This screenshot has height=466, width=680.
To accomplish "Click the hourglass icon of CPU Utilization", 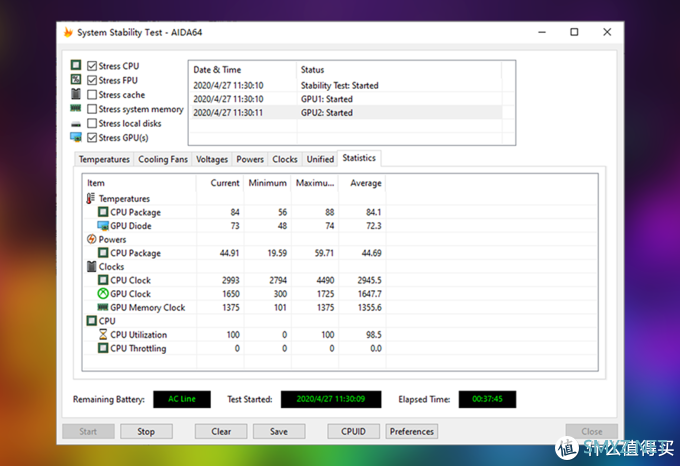I will point(103,334).
